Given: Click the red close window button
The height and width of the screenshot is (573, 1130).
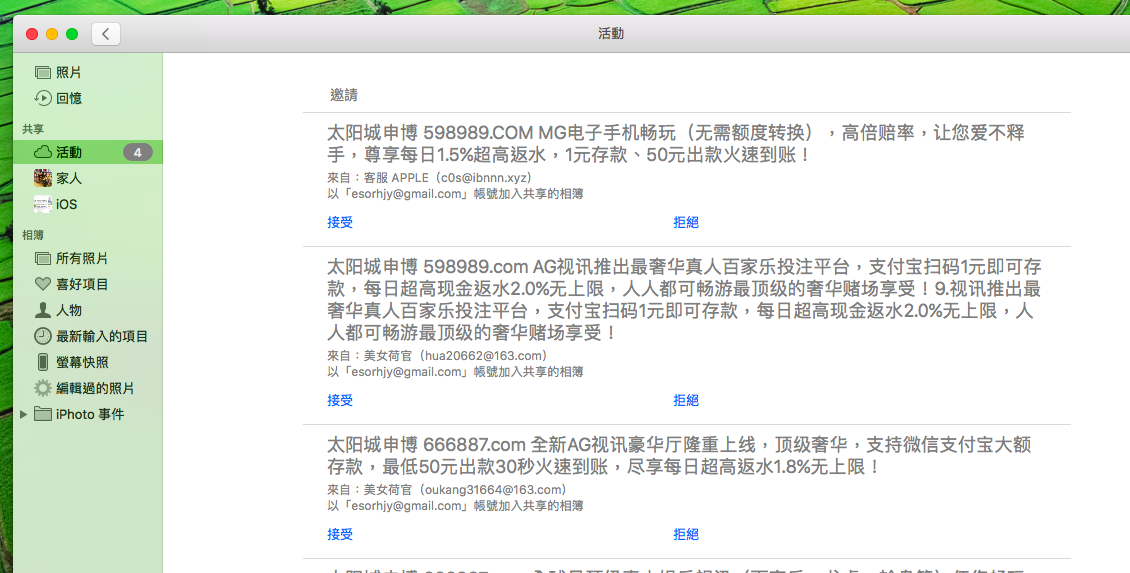Looking at the screenshot, I should [32, 34].
